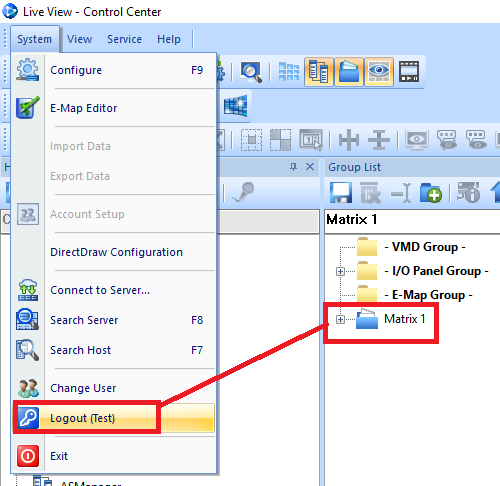Click the search magnifier monitor toolbar icon
The image size is (500, 486).
pyautogui.click(x=251, y=71)
